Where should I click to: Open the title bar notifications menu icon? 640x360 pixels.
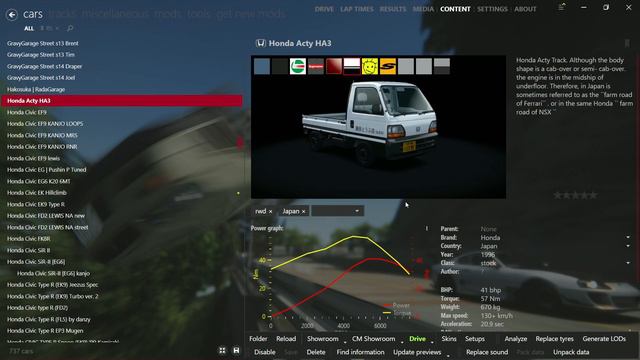click(x=562, y=7)
